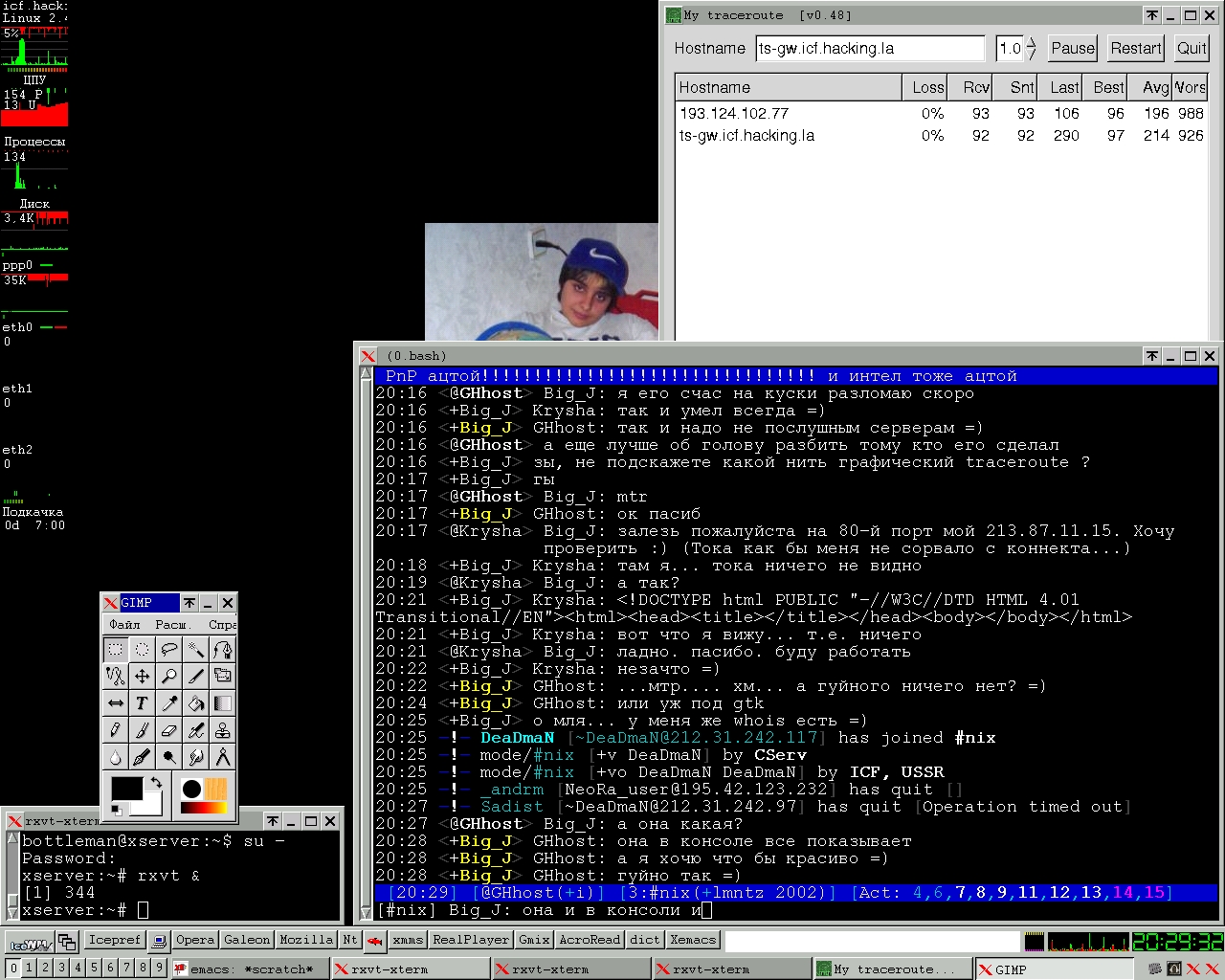Image resolution: width=1225 pixels, height=980 pixels.
Task: Click the Restart button in My traceroute
Action: coord(1136,48)
